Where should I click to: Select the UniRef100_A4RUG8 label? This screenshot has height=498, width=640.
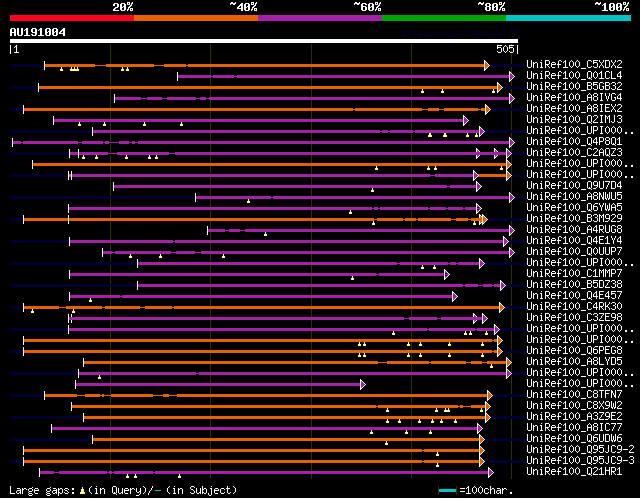point(574,229)
